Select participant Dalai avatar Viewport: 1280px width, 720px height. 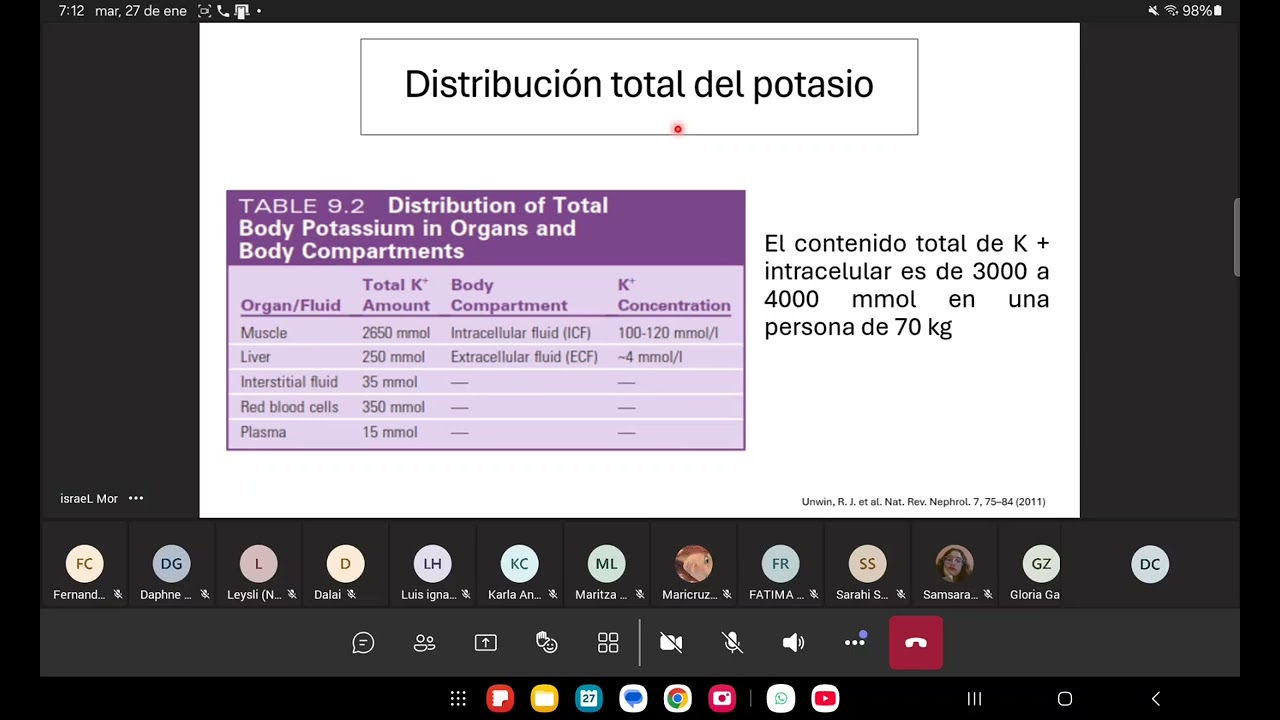(x=345, y=564)
